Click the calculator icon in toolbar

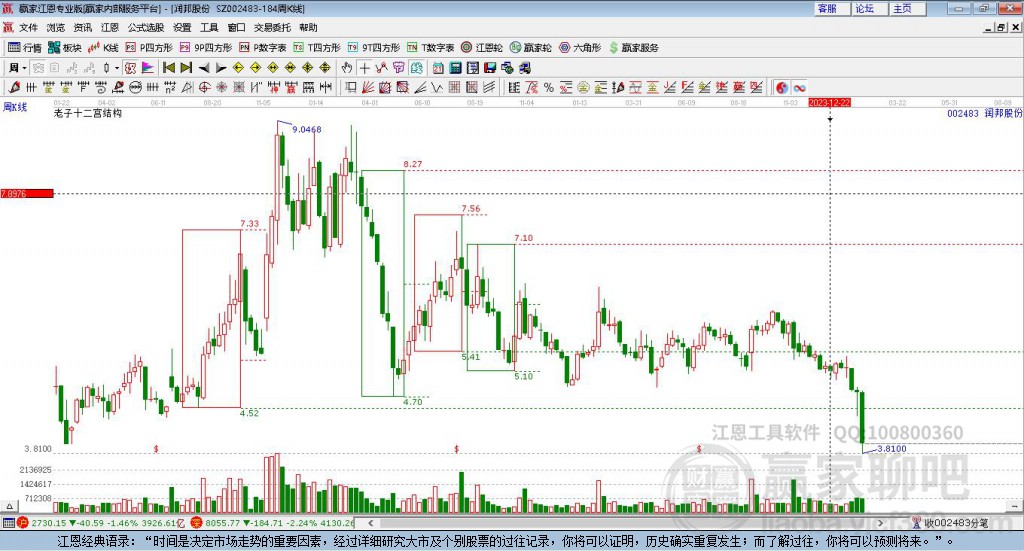(x=456, y=68)
